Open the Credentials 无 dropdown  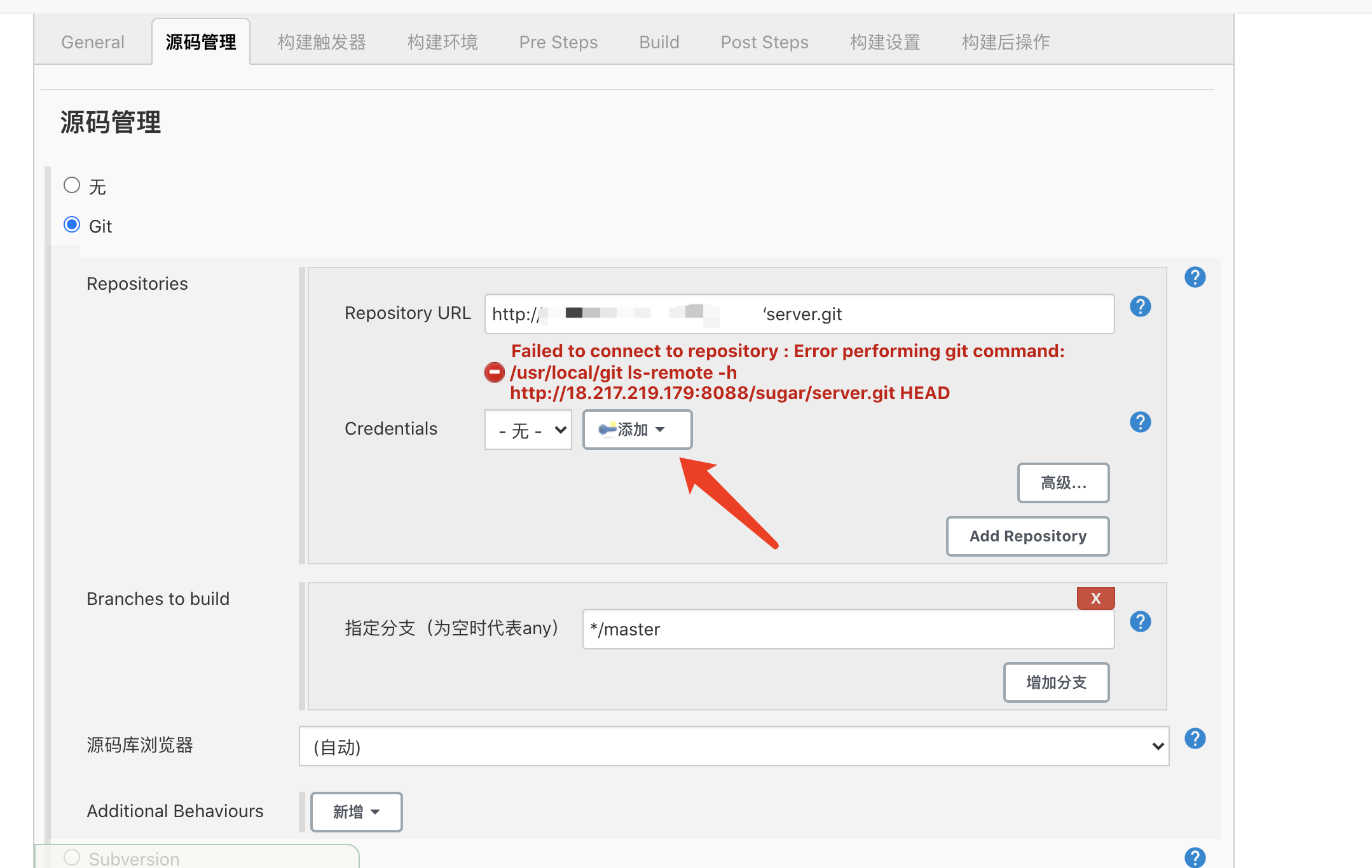pyautogui.click(x=528, y=430)
